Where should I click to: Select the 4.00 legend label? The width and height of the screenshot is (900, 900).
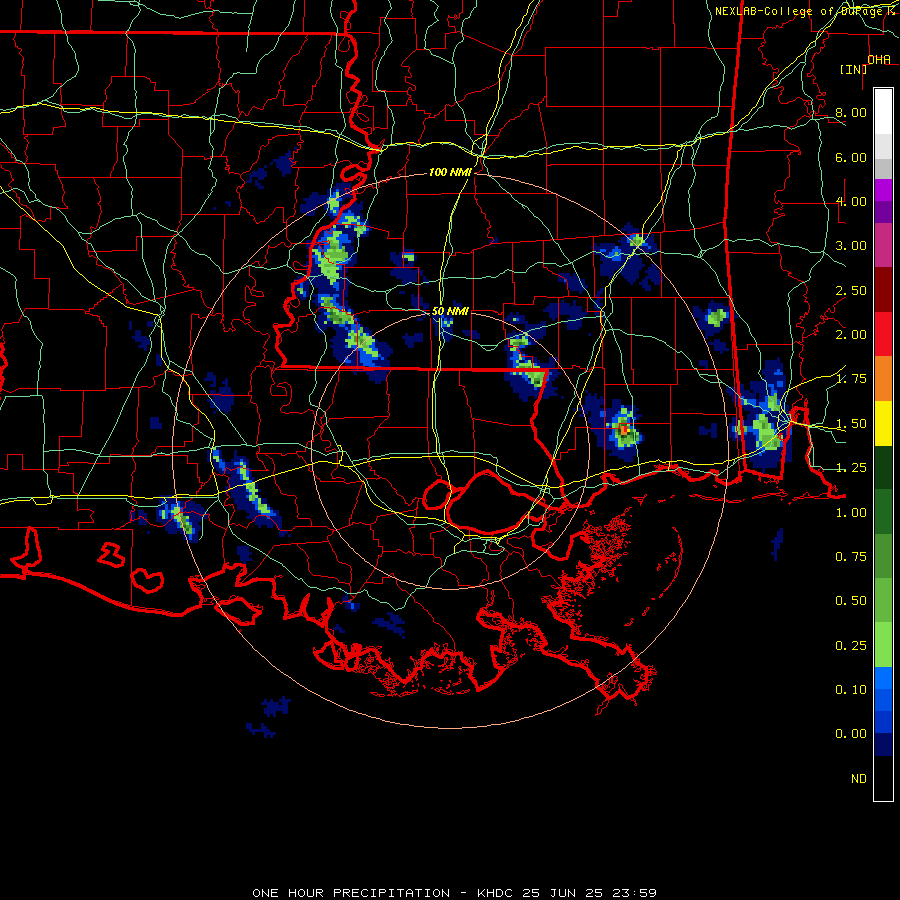tap(851, 201)
